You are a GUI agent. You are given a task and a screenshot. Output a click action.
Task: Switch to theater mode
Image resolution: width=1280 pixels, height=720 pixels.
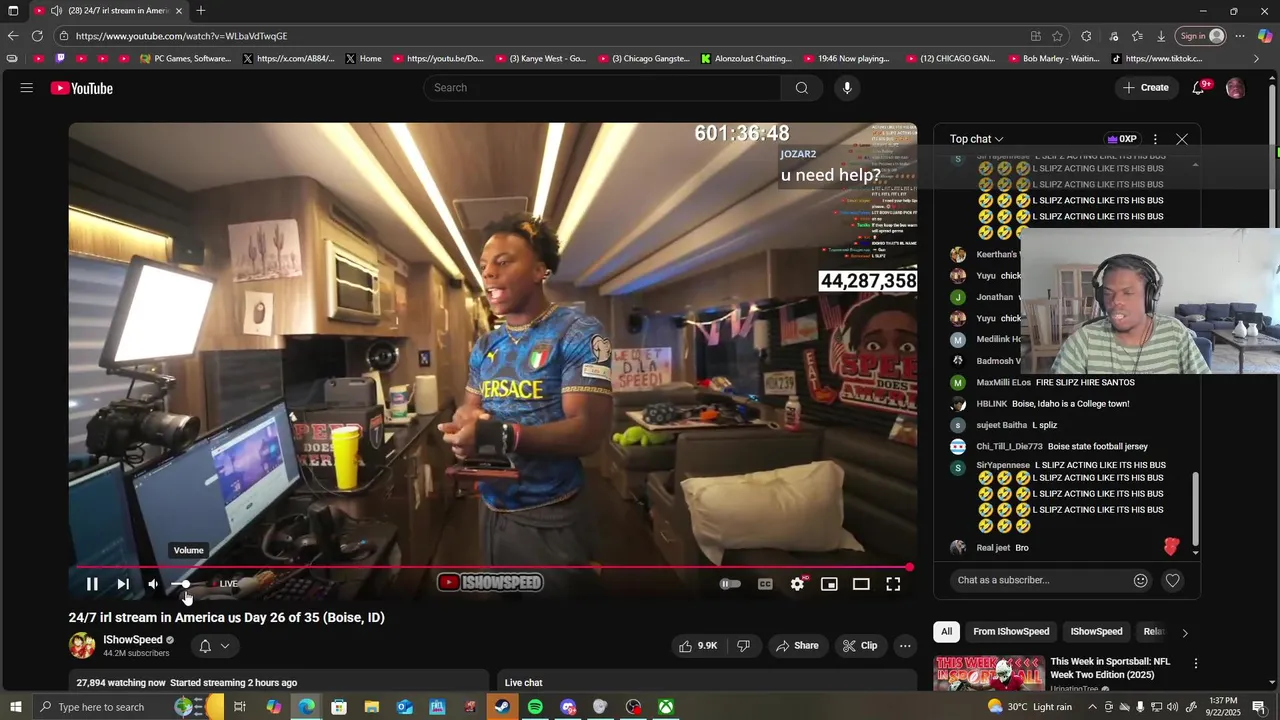tap(861, 584)
